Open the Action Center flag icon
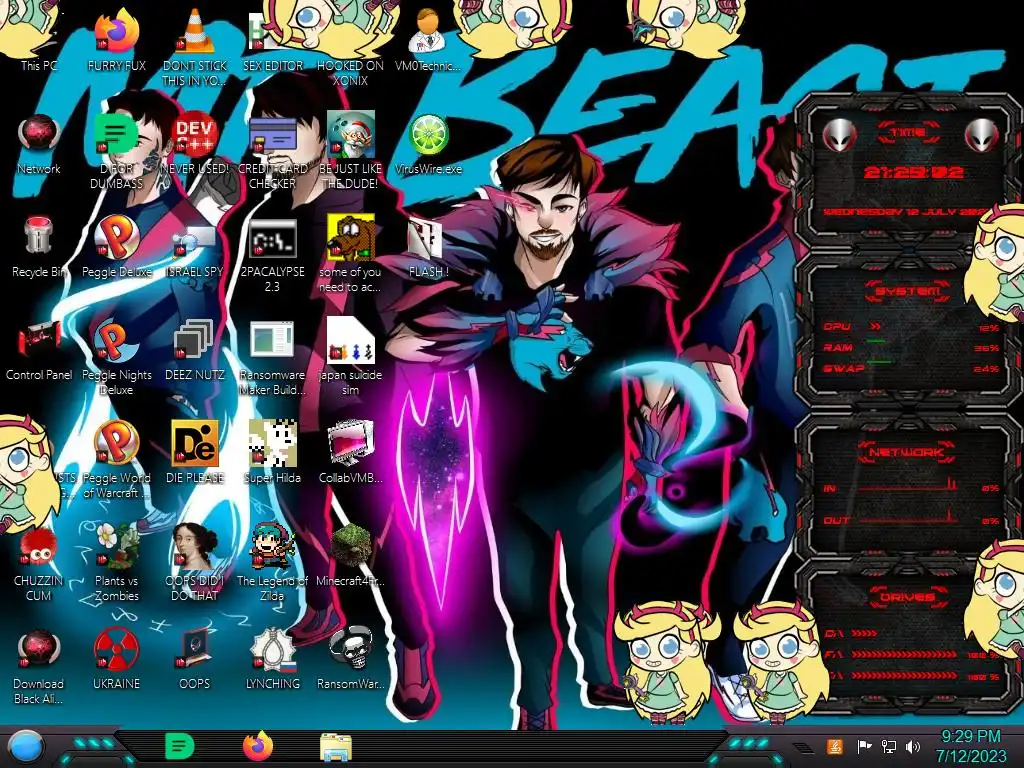Viewport: 1024px width, 768px height. tap(864, 746)
